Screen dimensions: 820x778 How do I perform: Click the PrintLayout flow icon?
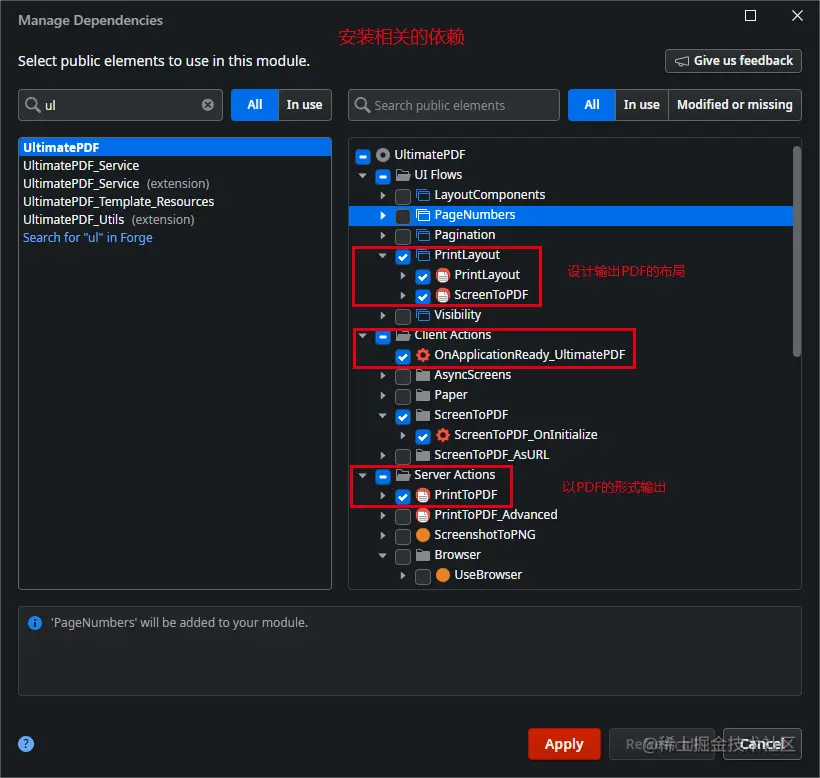(x=423, y=255)
